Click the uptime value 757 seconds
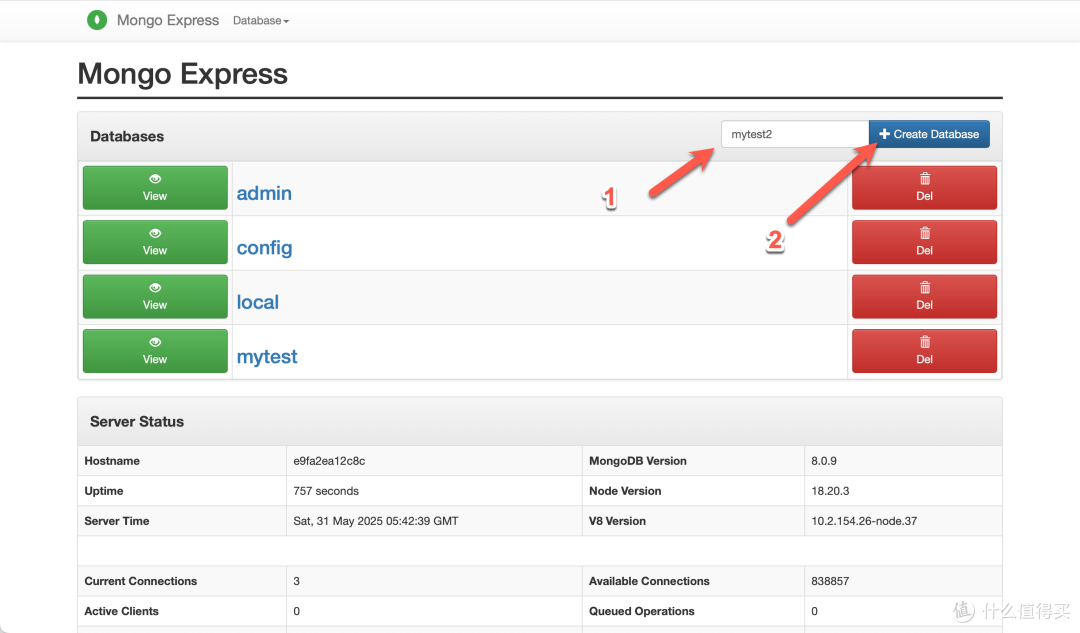 pyautogui.click(x=326, y=491)
